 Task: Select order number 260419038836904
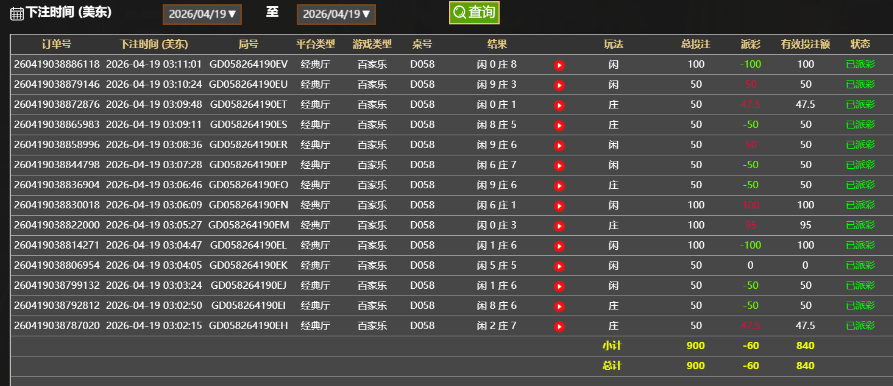[x=56, y=184]
